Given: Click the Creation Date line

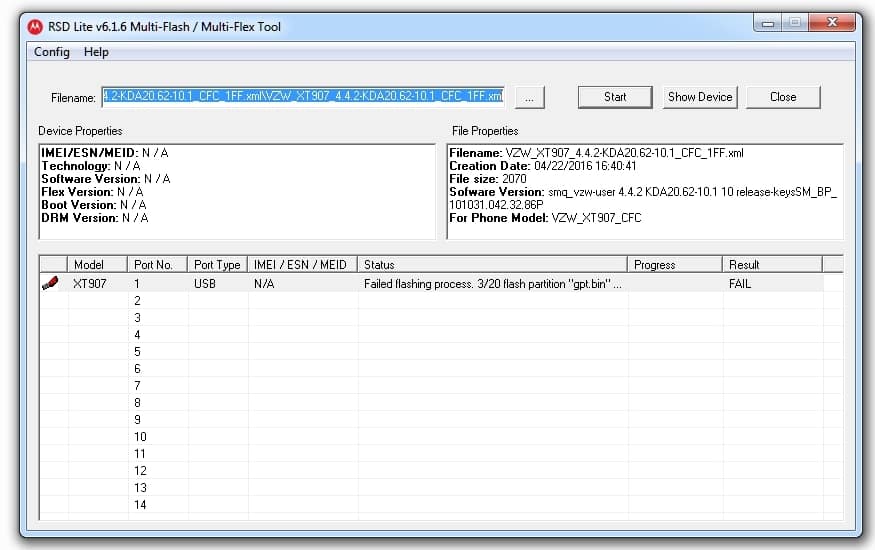Looking at the screenshot, I should point(543,166).
